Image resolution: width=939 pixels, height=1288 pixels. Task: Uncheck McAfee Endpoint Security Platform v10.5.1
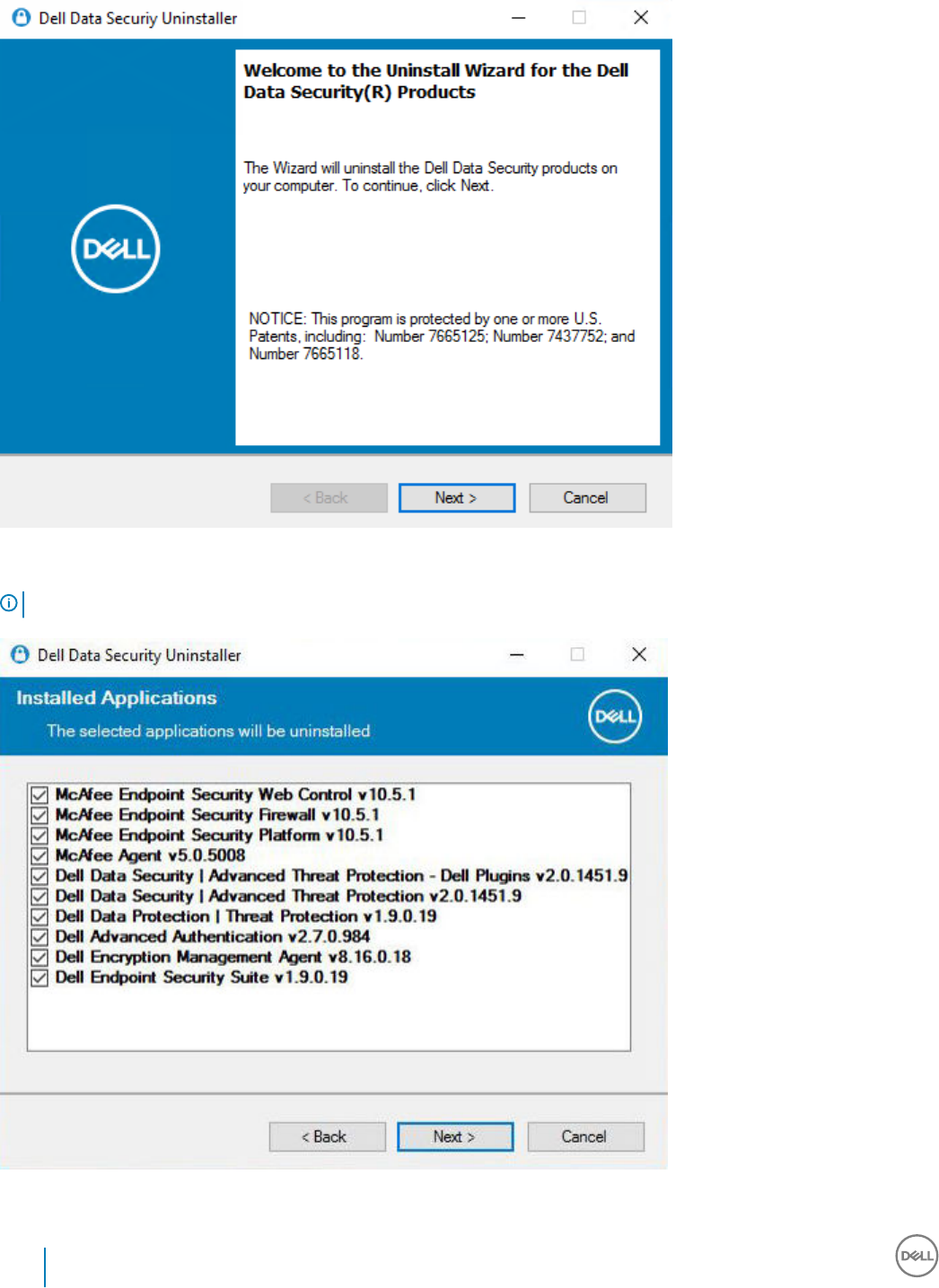39,836
